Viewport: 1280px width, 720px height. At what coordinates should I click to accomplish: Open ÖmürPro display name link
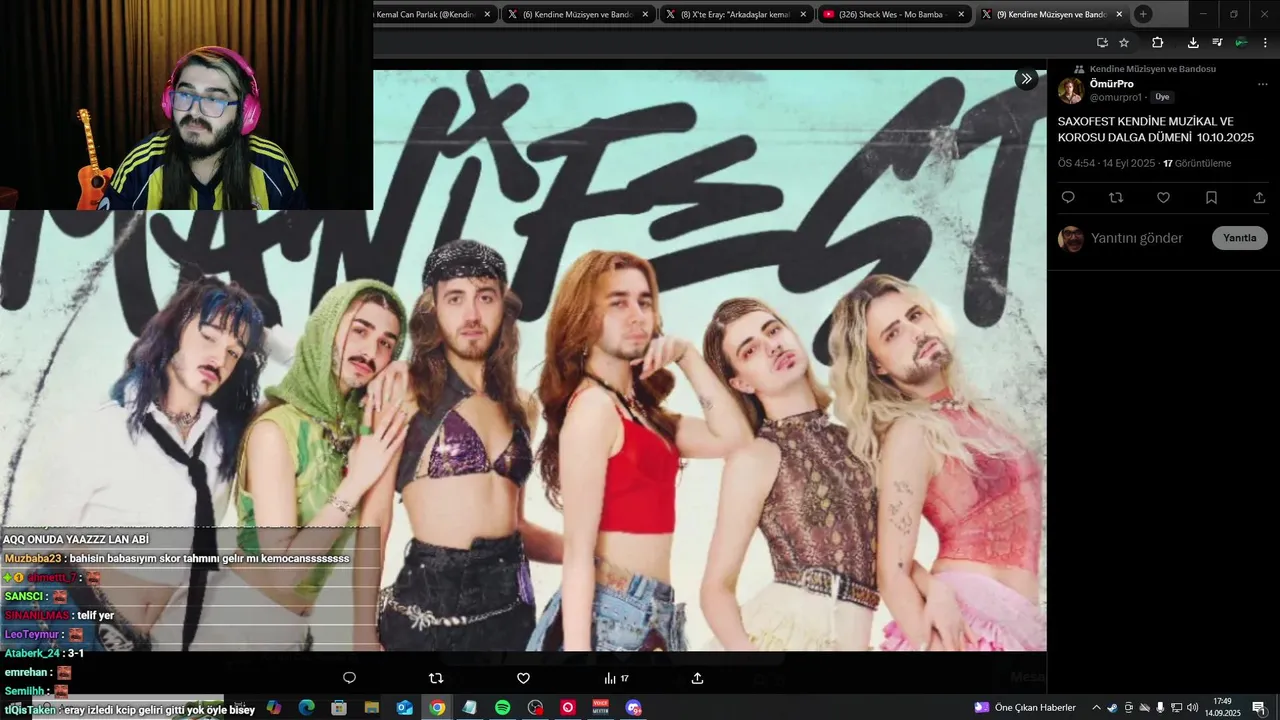(1111, 84)
